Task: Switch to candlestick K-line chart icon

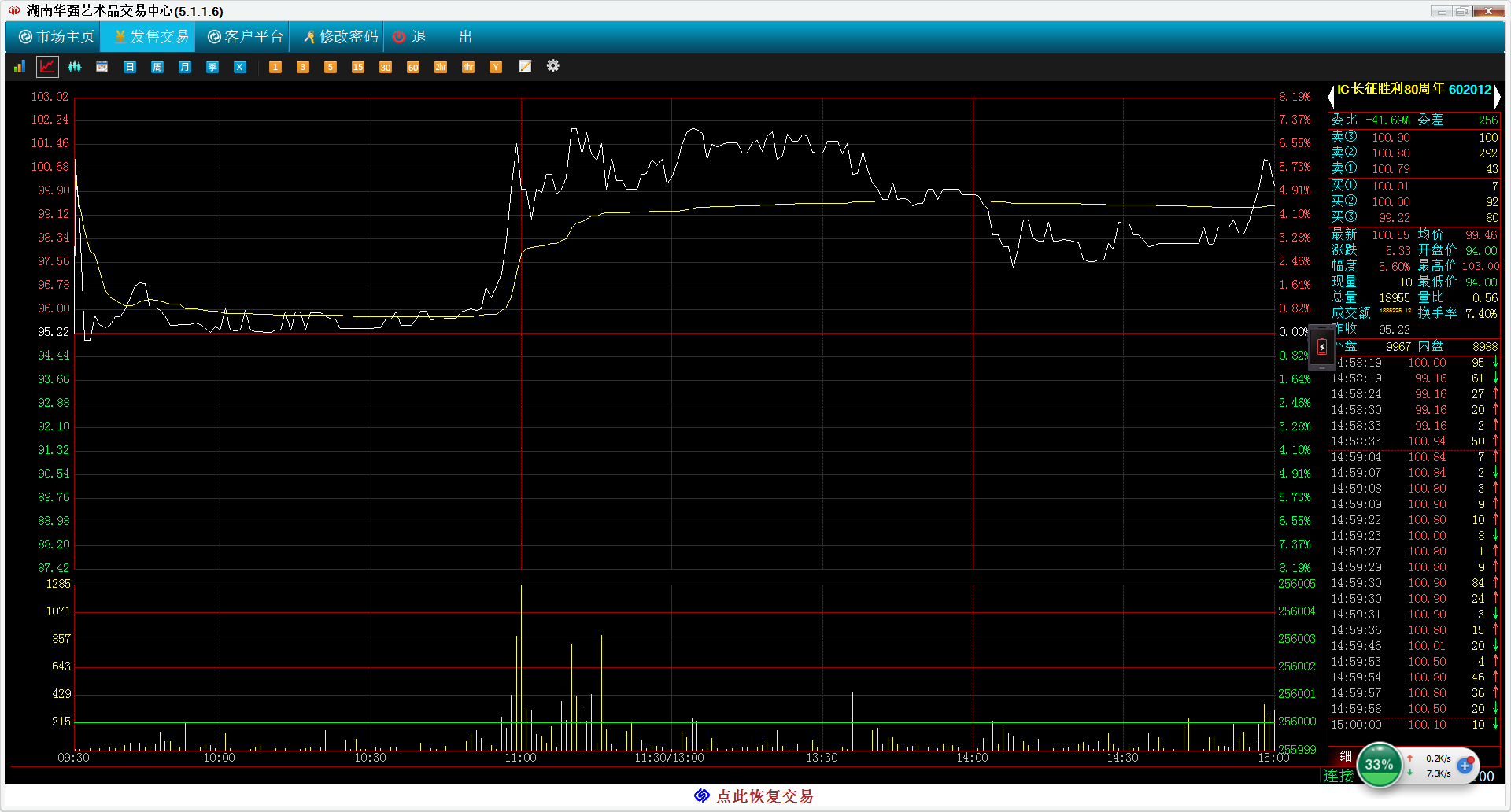Action: click(x=75, y=67)
